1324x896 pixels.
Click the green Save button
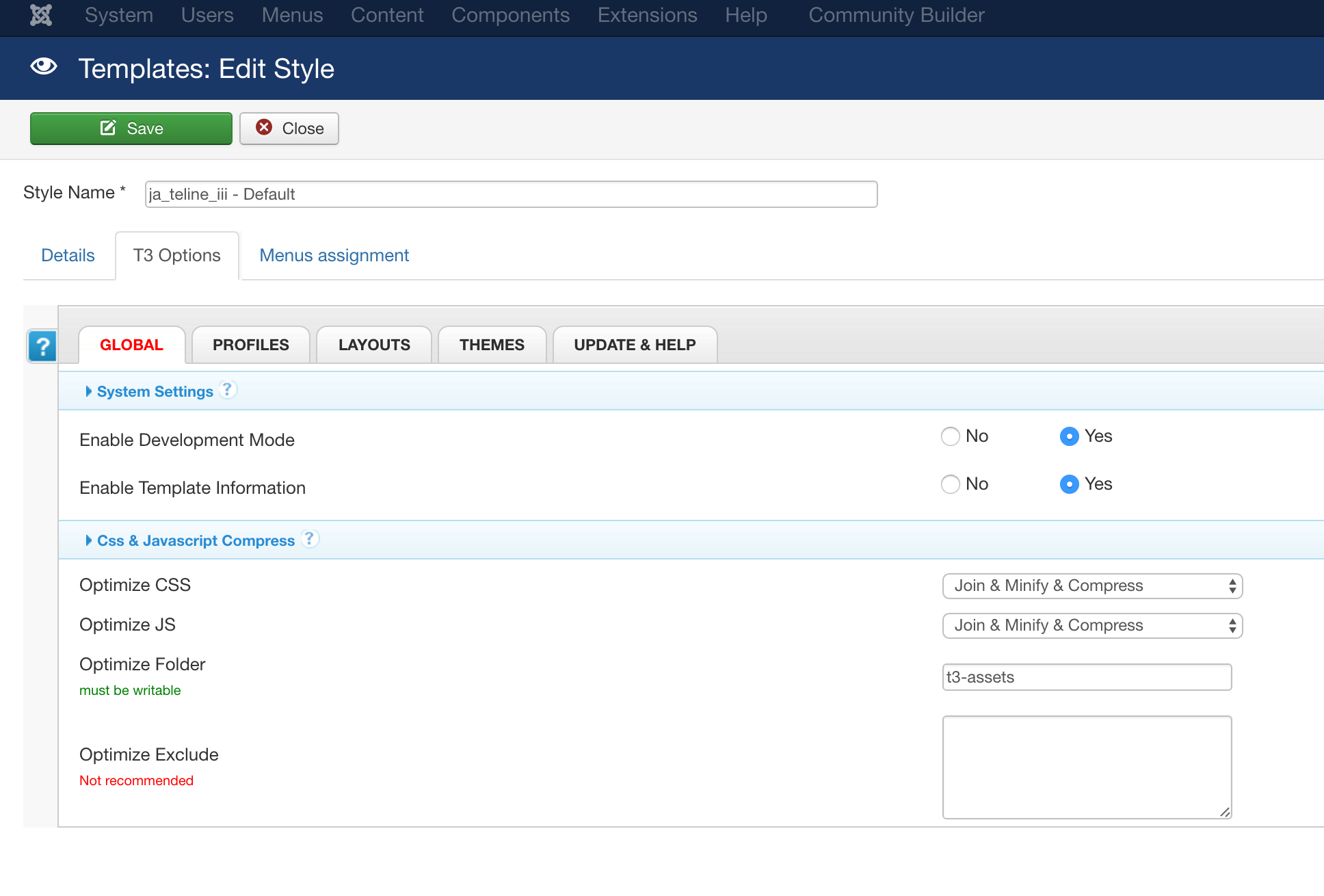point(131,129)
